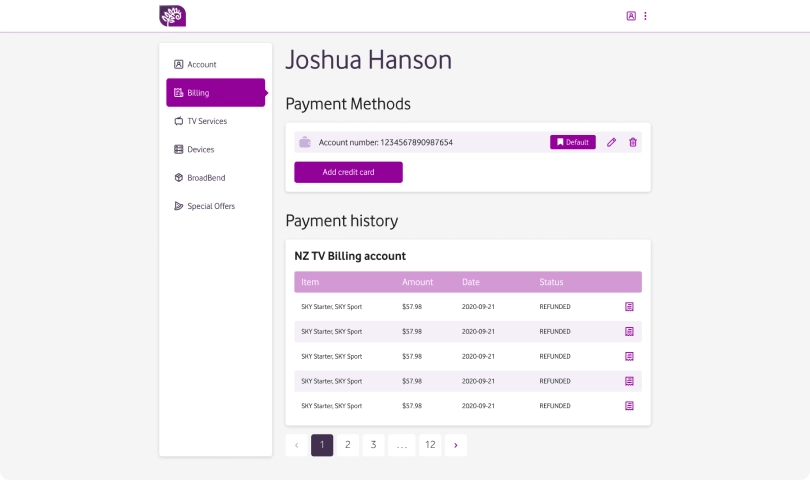
Task: Click the purple tree logo in header
Action: click(x=172, y=16)
